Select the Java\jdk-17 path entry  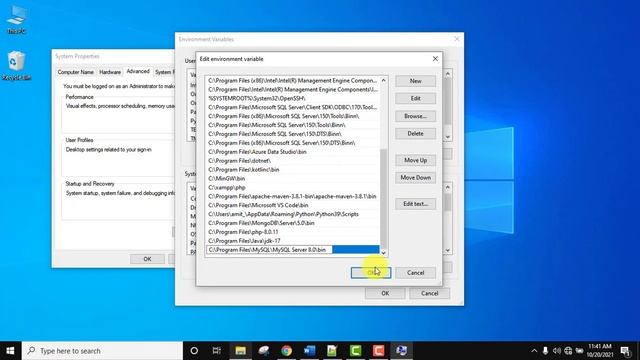tap(293, 241)
